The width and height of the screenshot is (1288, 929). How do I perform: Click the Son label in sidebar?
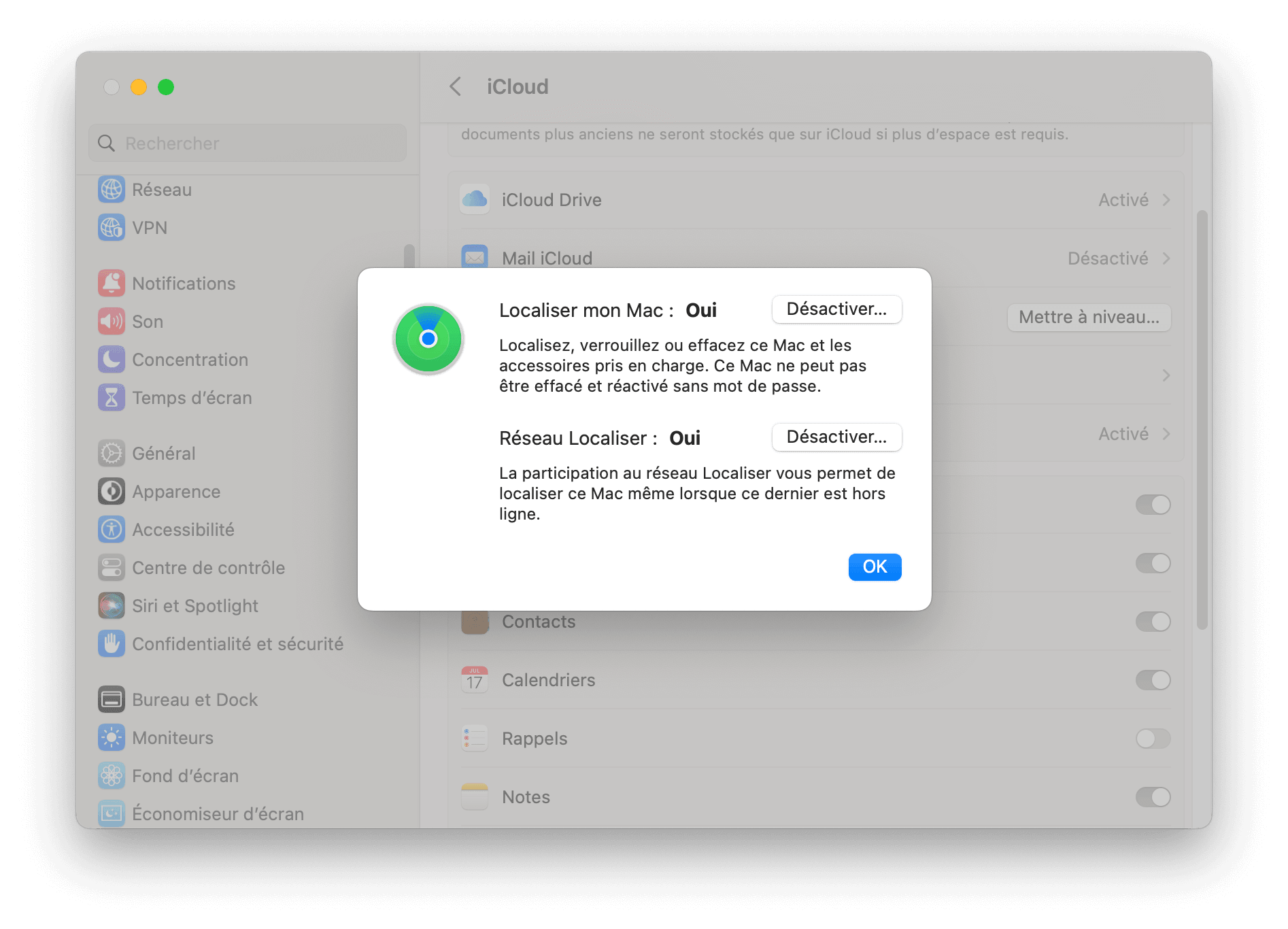click(148, 322)
